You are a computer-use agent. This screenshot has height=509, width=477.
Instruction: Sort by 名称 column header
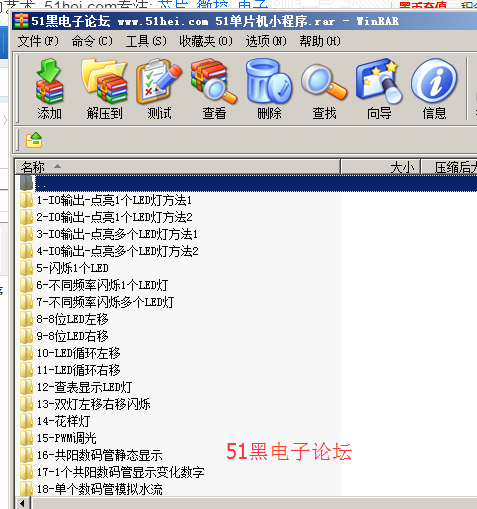[178, 167]
